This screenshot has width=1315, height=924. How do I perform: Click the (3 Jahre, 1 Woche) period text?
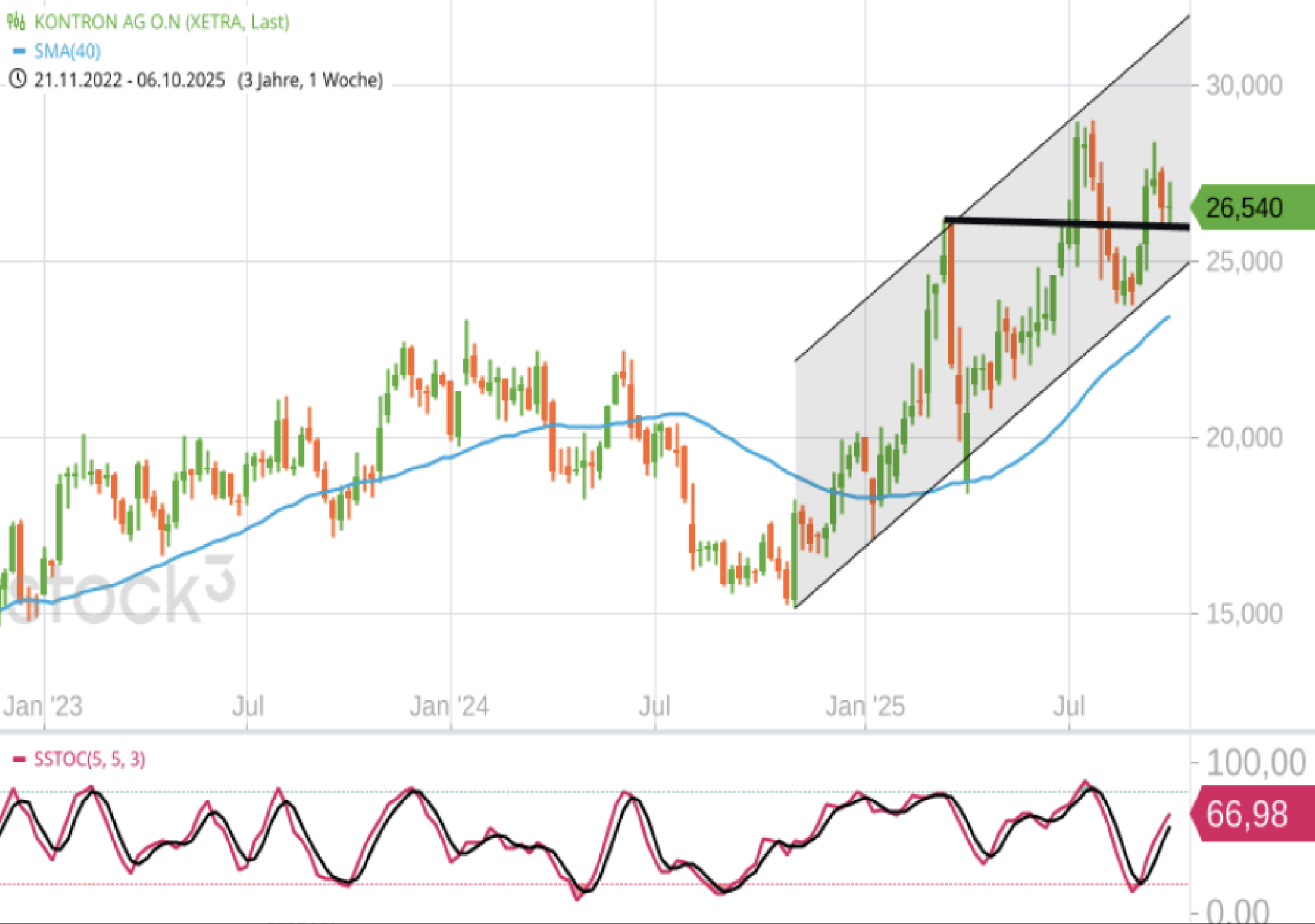click(310, 80)
